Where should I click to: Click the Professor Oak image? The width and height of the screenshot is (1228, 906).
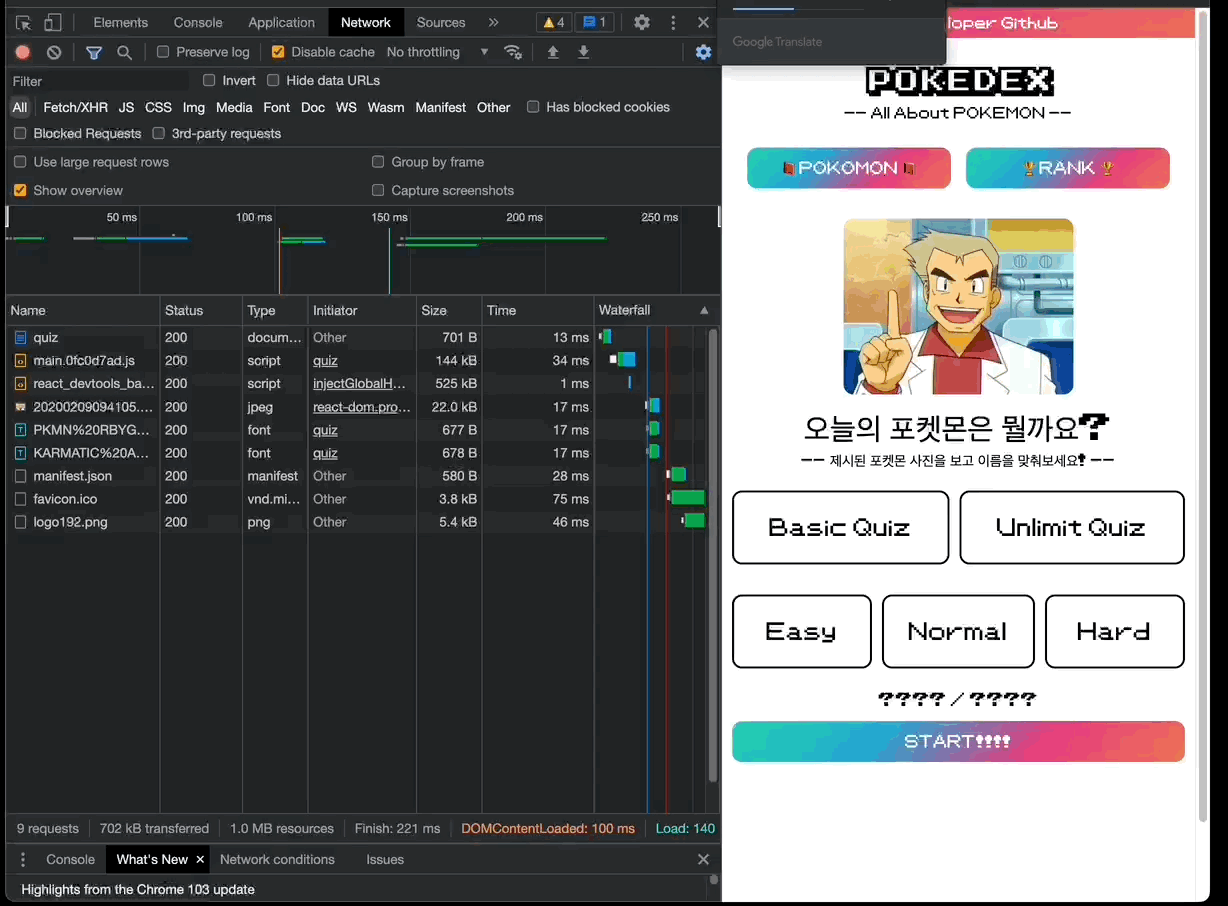958,306
